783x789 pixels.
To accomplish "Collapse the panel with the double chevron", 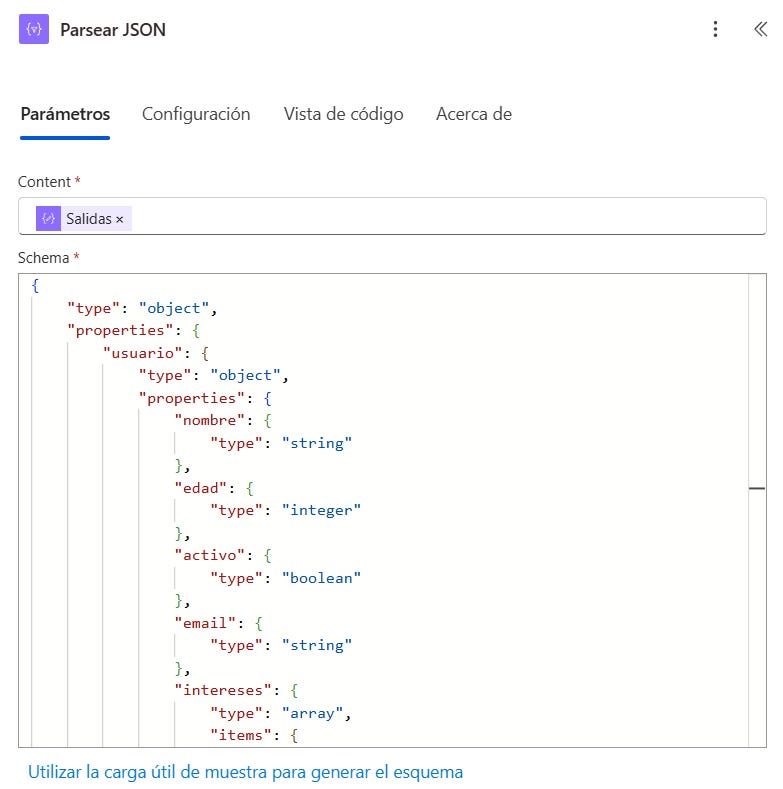I will pyautogui.click(x=760, y=29).
